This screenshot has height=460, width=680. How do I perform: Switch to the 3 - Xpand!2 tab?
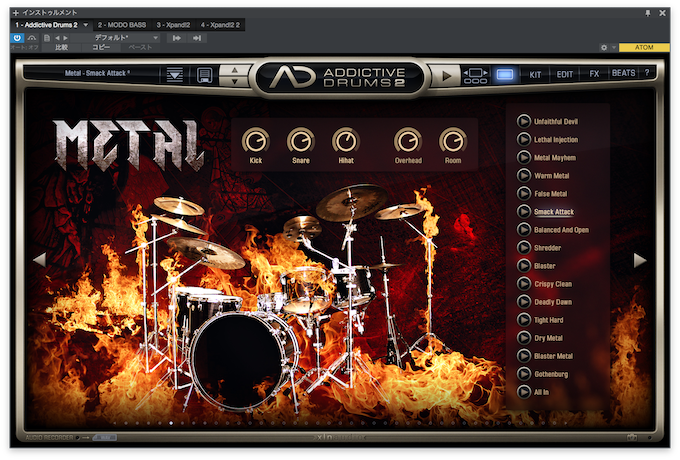tap(173, 25)
